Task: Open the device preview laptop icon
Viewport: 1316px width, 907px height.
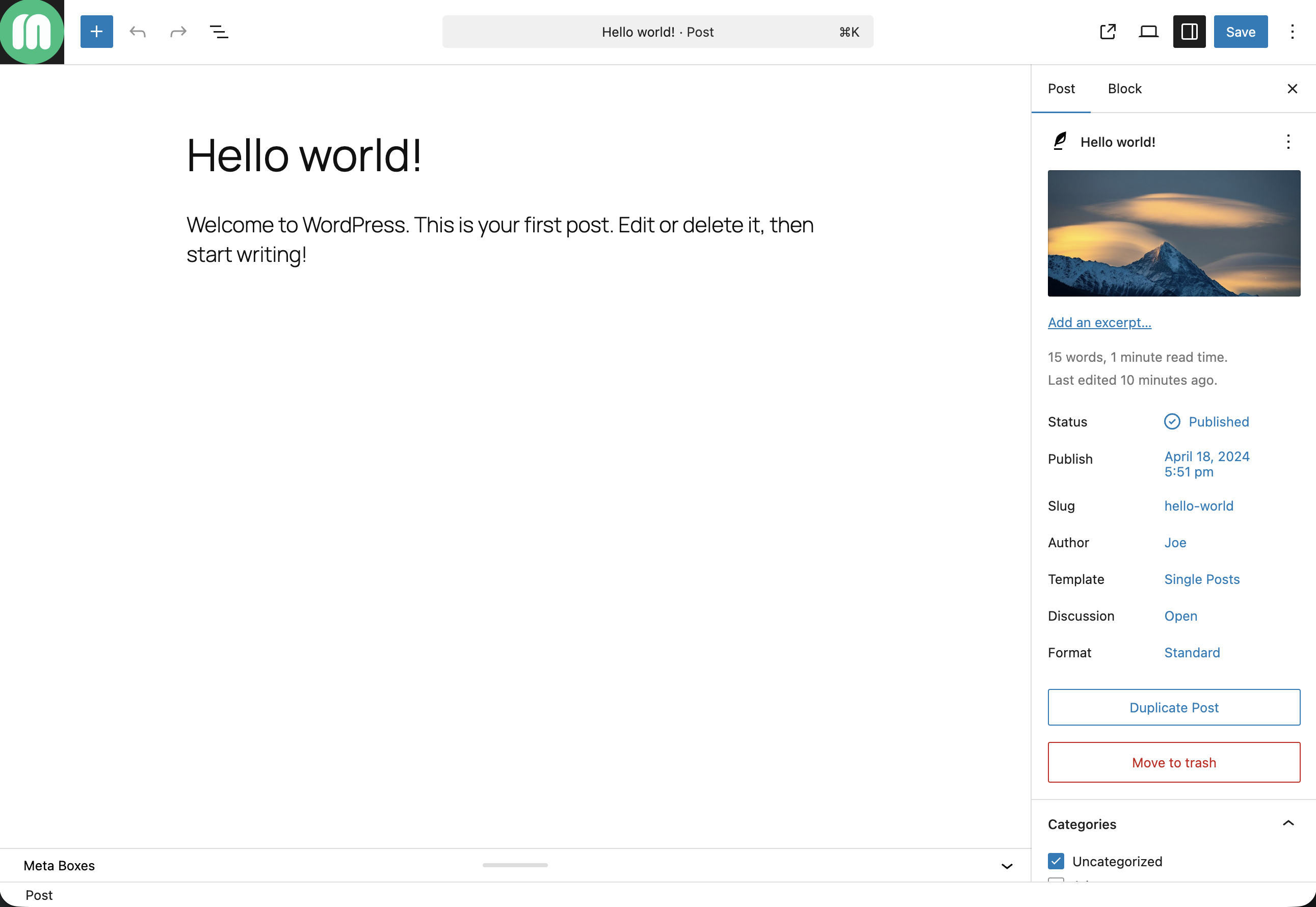Action: tap(1148, 32)
